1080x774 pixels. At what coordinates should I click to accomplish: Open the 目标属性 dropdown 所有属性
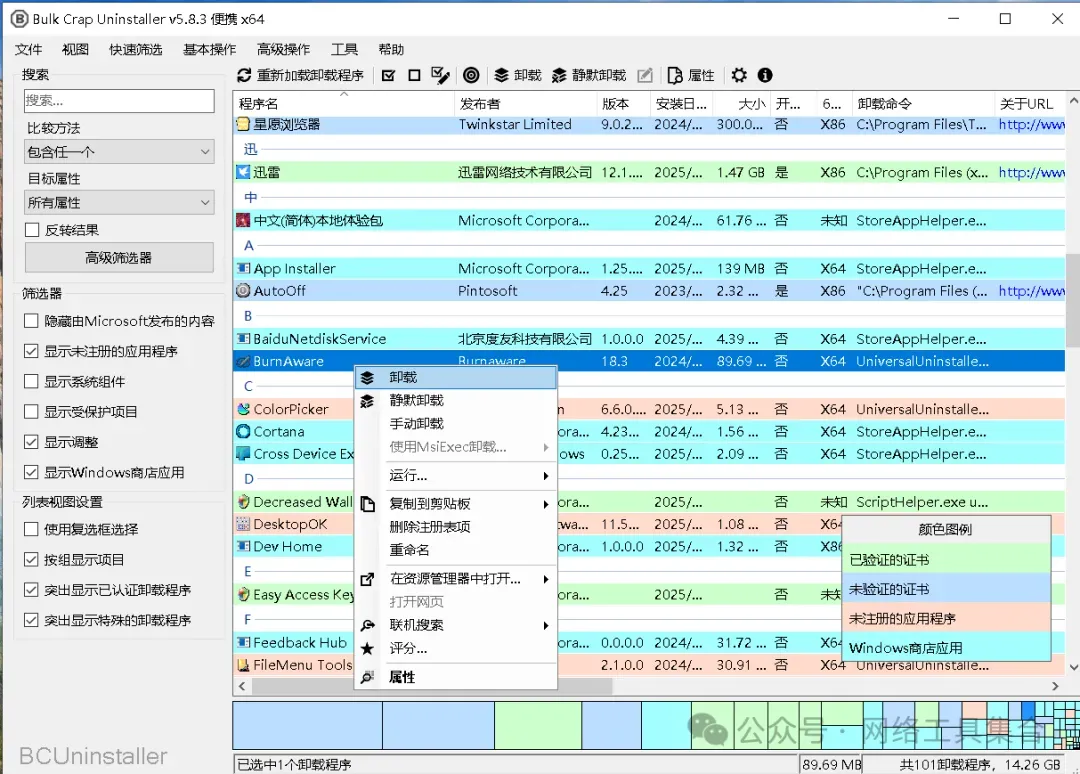click(119, 202)
